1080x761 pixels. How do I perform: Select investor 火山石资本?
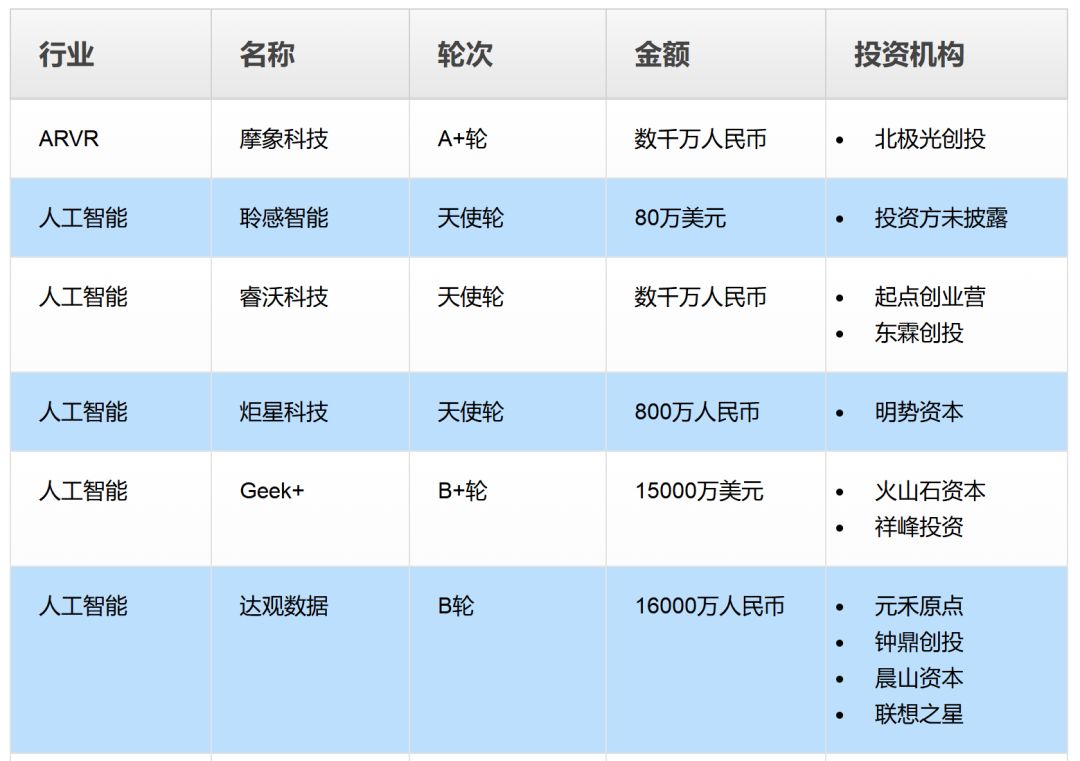tap(930, 490)
